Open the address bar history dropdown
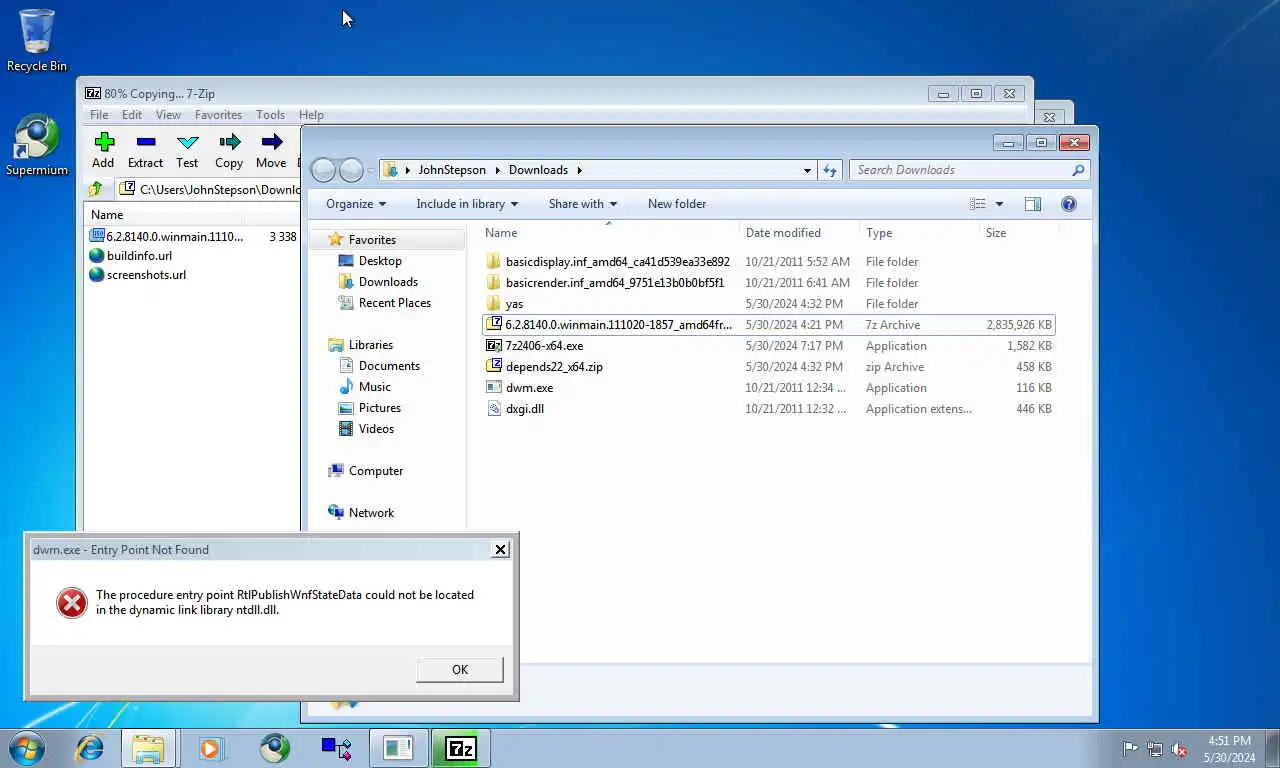 (807, 170)
